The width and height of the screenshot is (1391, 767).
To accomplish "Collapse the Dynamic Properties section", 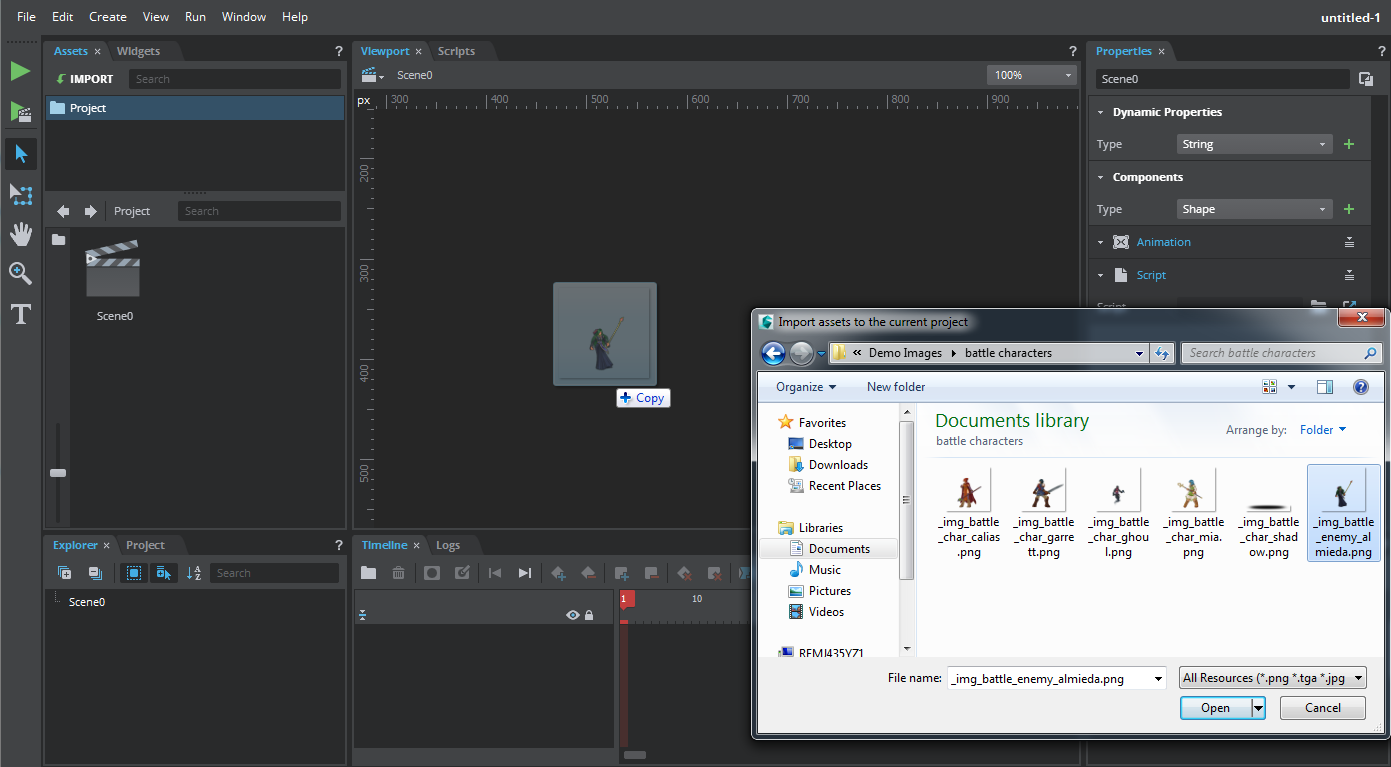I will coord(1101,112).
